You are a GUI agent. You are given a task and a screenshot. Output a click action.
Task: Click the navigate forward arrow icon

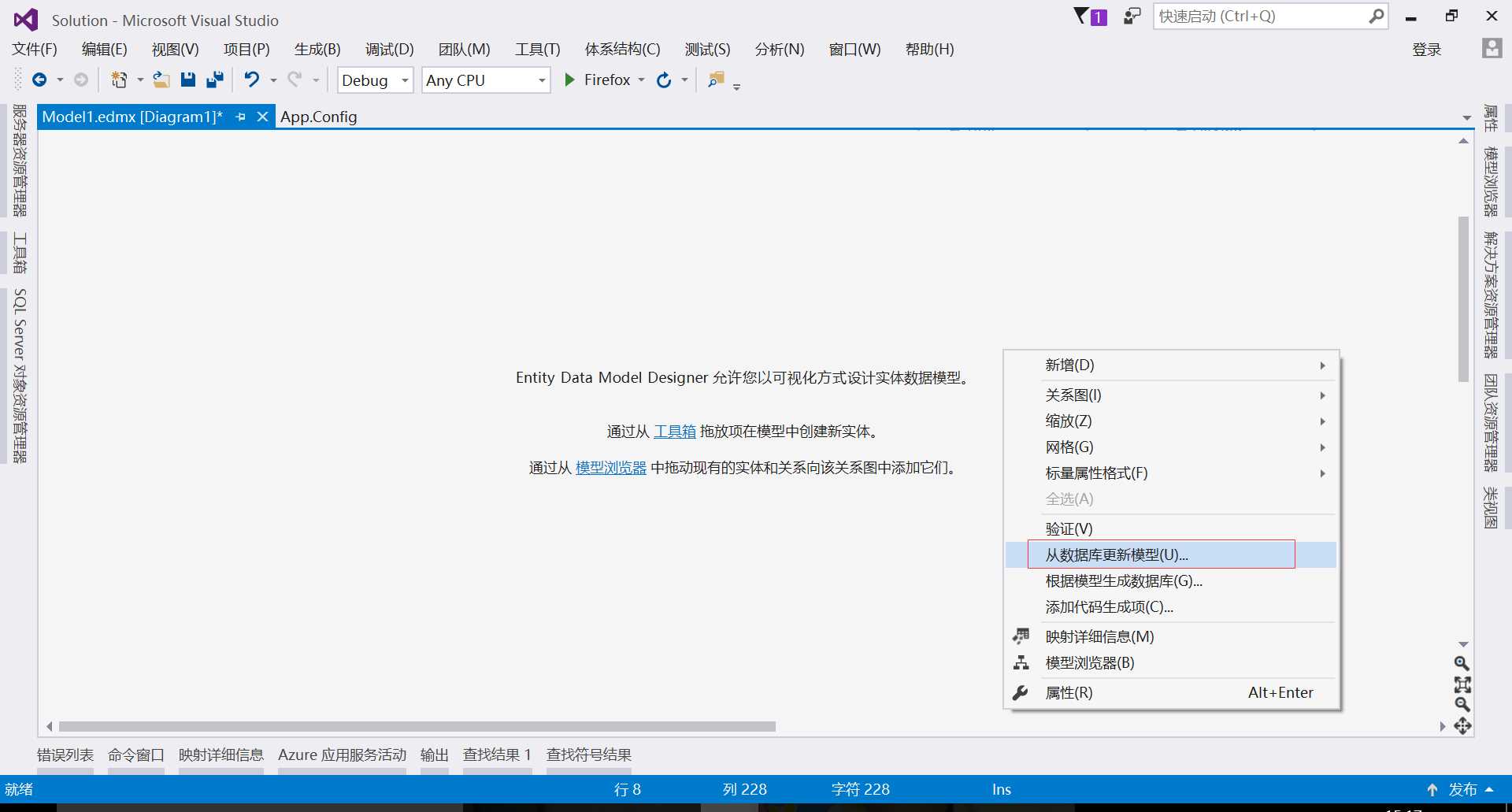click(81, 80)
